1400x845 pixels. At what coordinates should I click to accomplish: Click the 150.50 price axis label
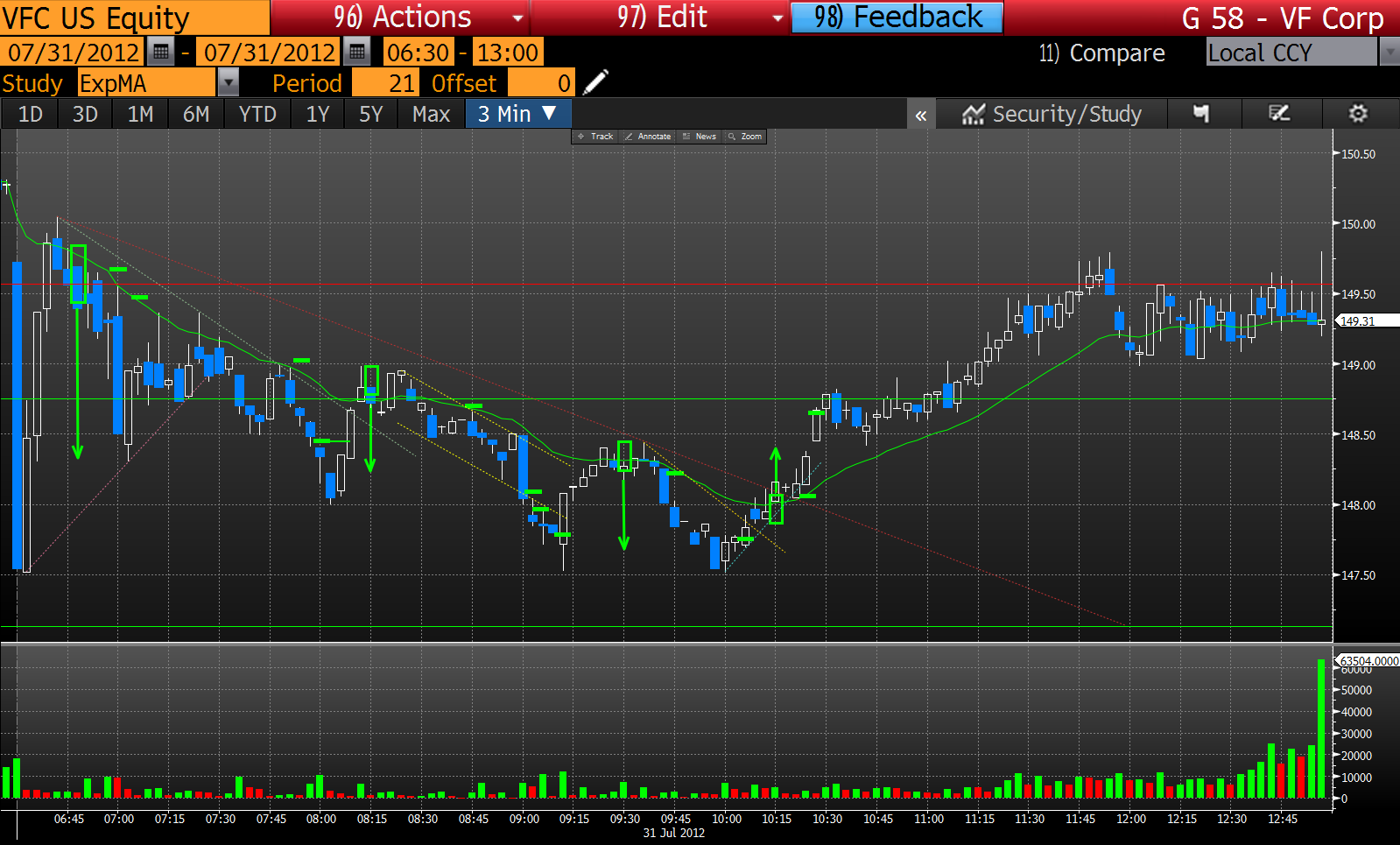coord(1358,154)
